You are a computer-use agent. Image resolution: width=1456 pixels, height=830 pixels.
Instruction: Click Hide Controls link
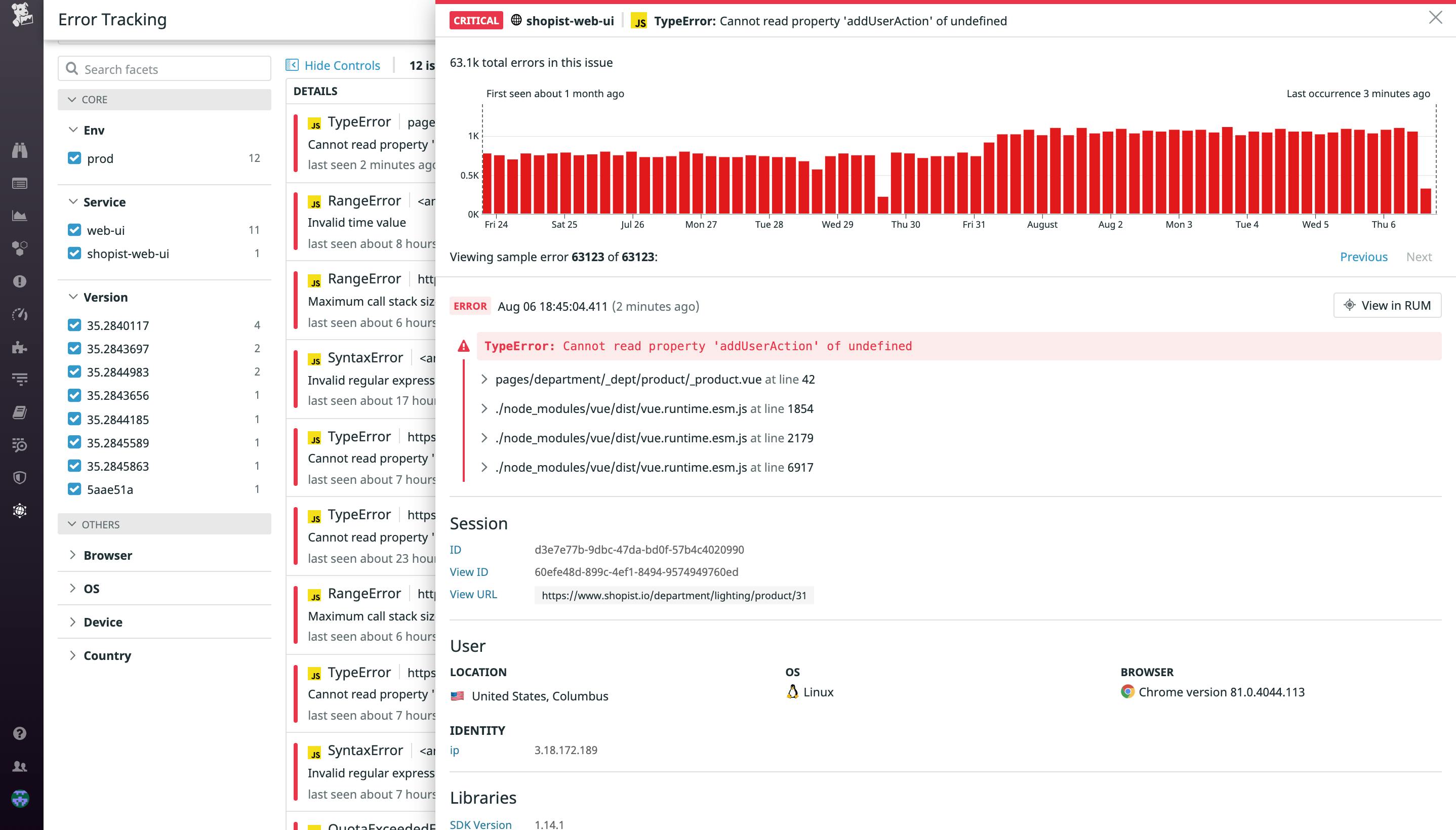point(342,65)
